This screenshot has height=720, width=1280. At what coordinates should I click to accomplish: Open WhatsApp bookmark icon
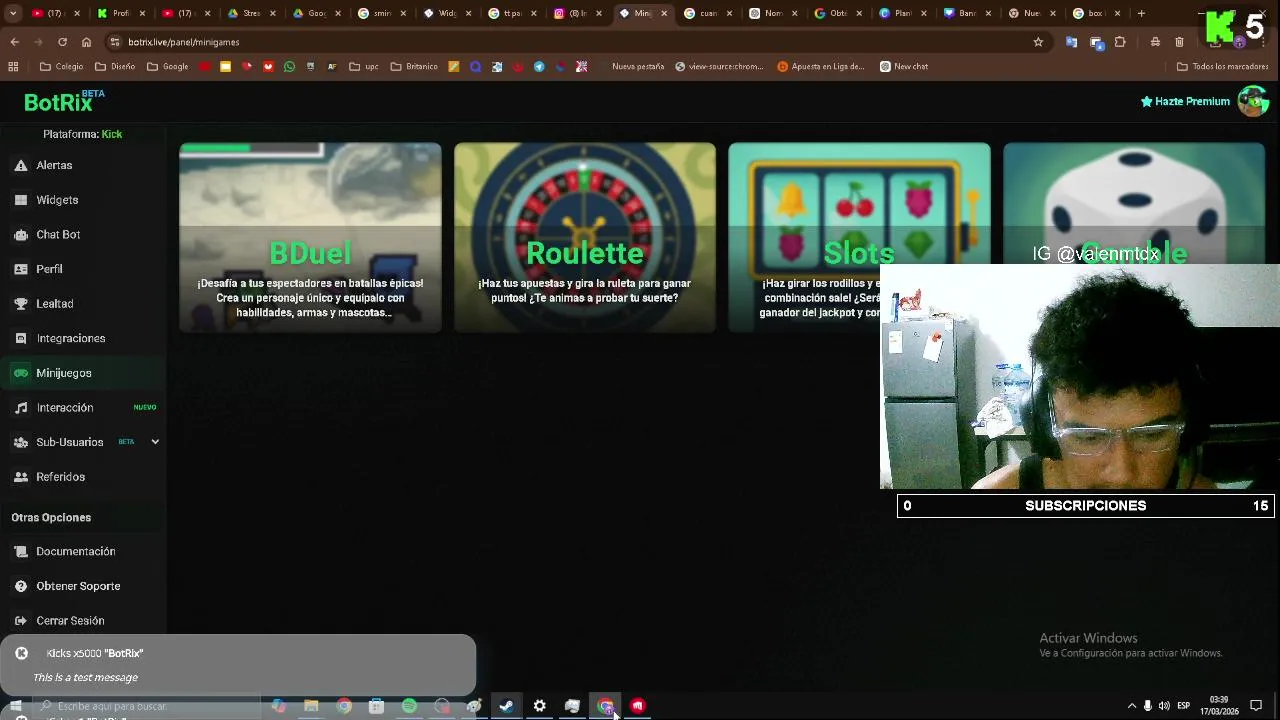click(x=290, y=66)
